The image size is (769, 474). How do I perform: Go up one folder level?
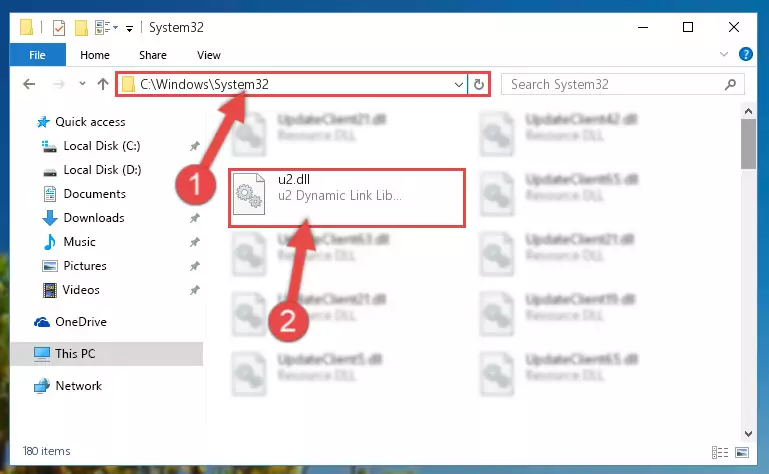coord(103,84)
